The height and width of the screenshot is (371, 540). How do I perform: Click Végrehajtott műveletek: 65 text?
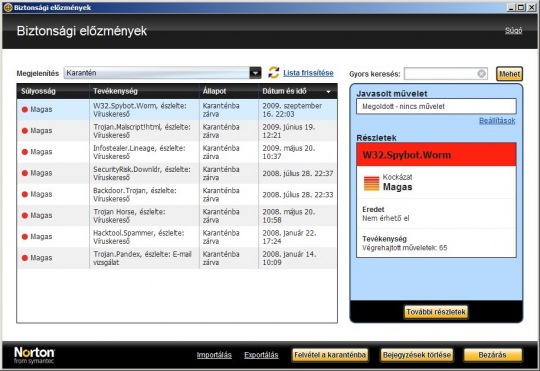click(405, 248)
